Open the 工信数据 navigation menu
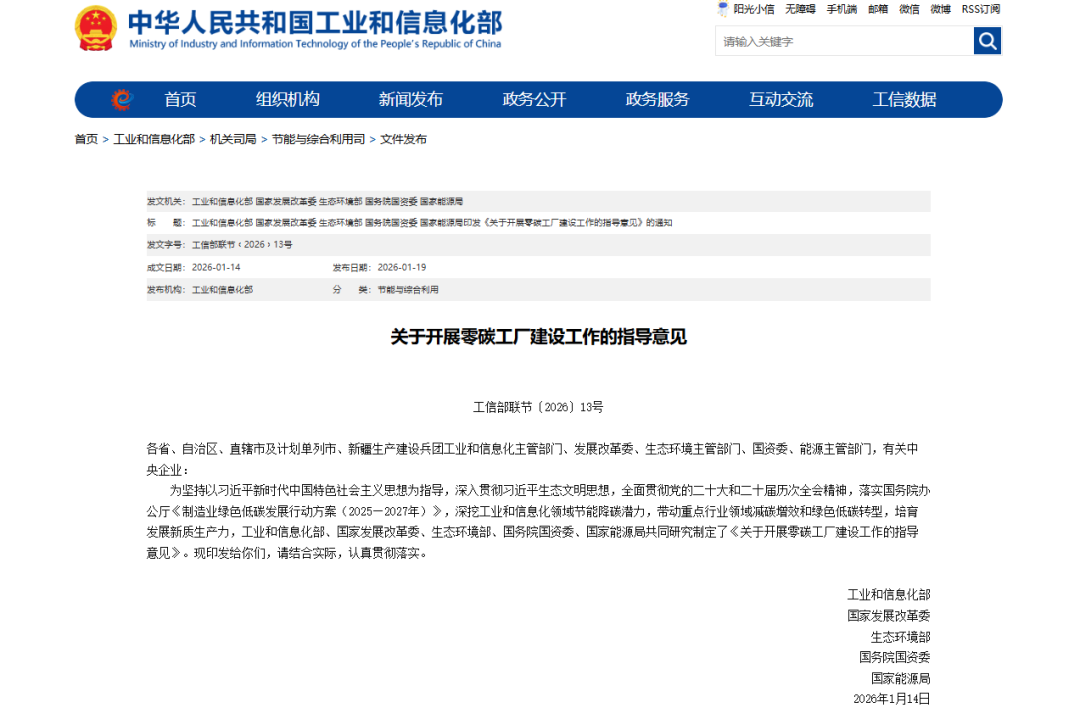Screen dimensions: 1080x708 [x=906, y=100]
